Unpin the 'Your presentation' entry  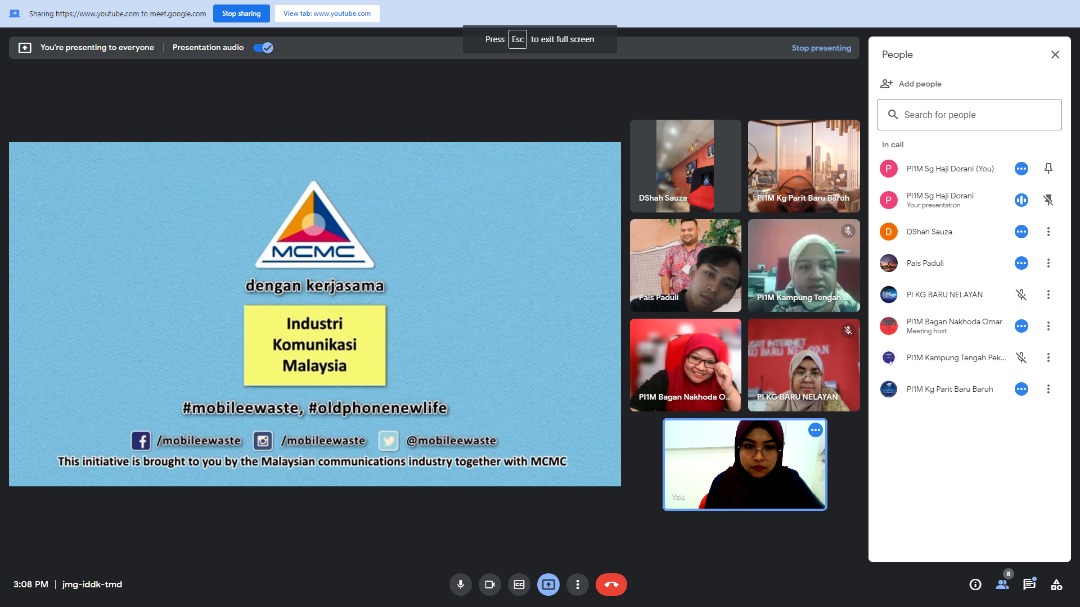click(1048, 200)
